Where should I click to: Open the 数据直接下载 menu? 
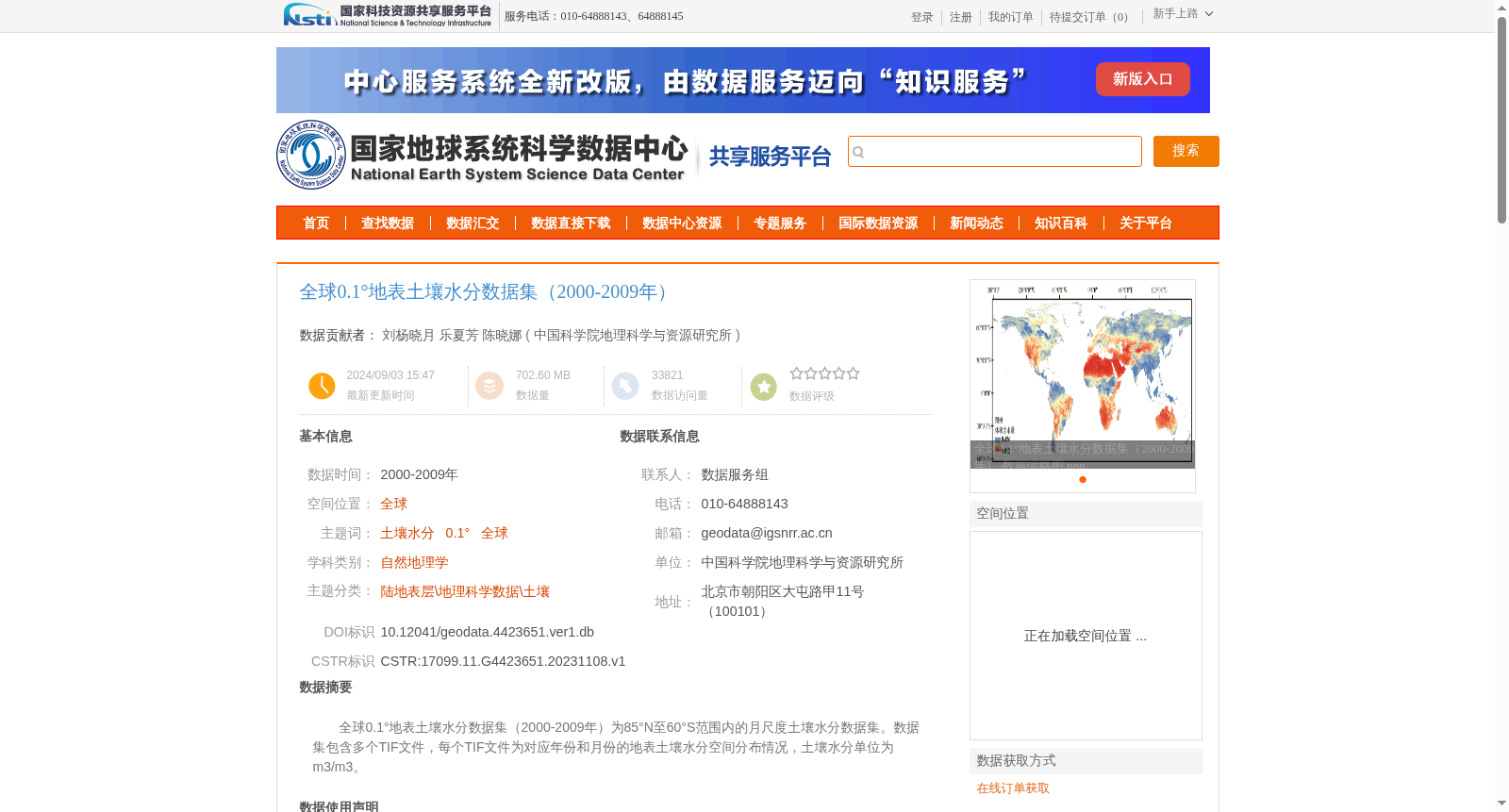point(571,224)
